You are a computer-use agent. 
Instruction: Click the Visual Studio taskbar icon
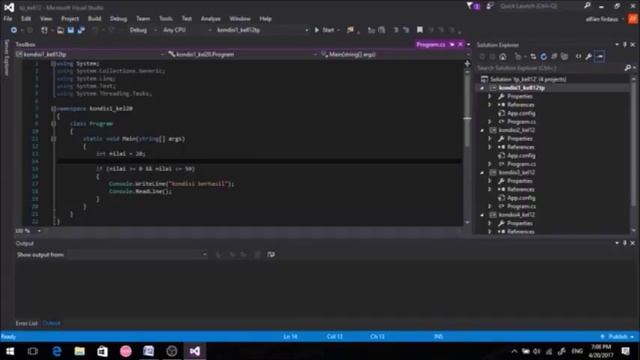pyautogui.click(x=195, y=351)
